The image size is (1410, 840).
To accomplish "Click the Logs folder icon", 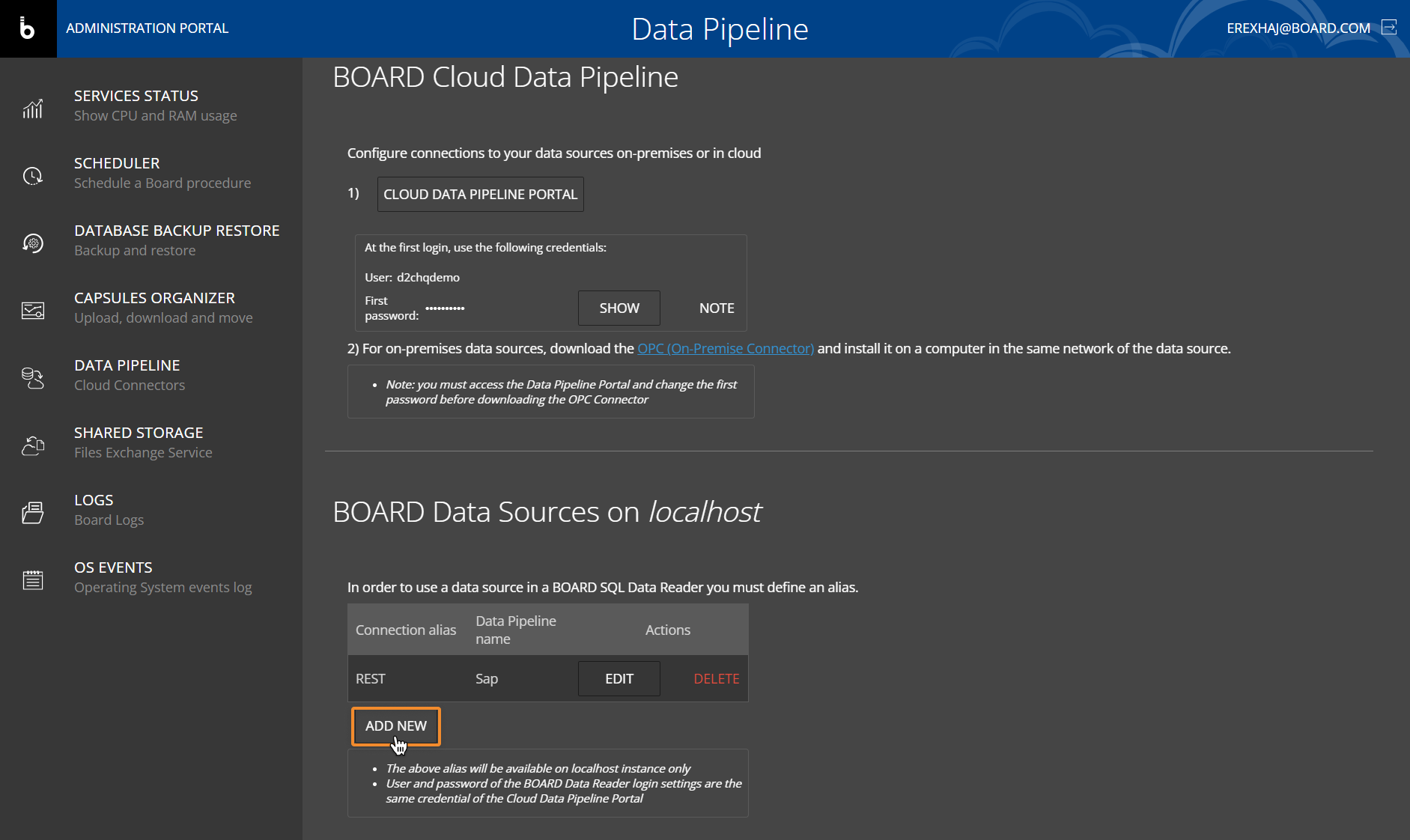I will click(x=33, y=513).
